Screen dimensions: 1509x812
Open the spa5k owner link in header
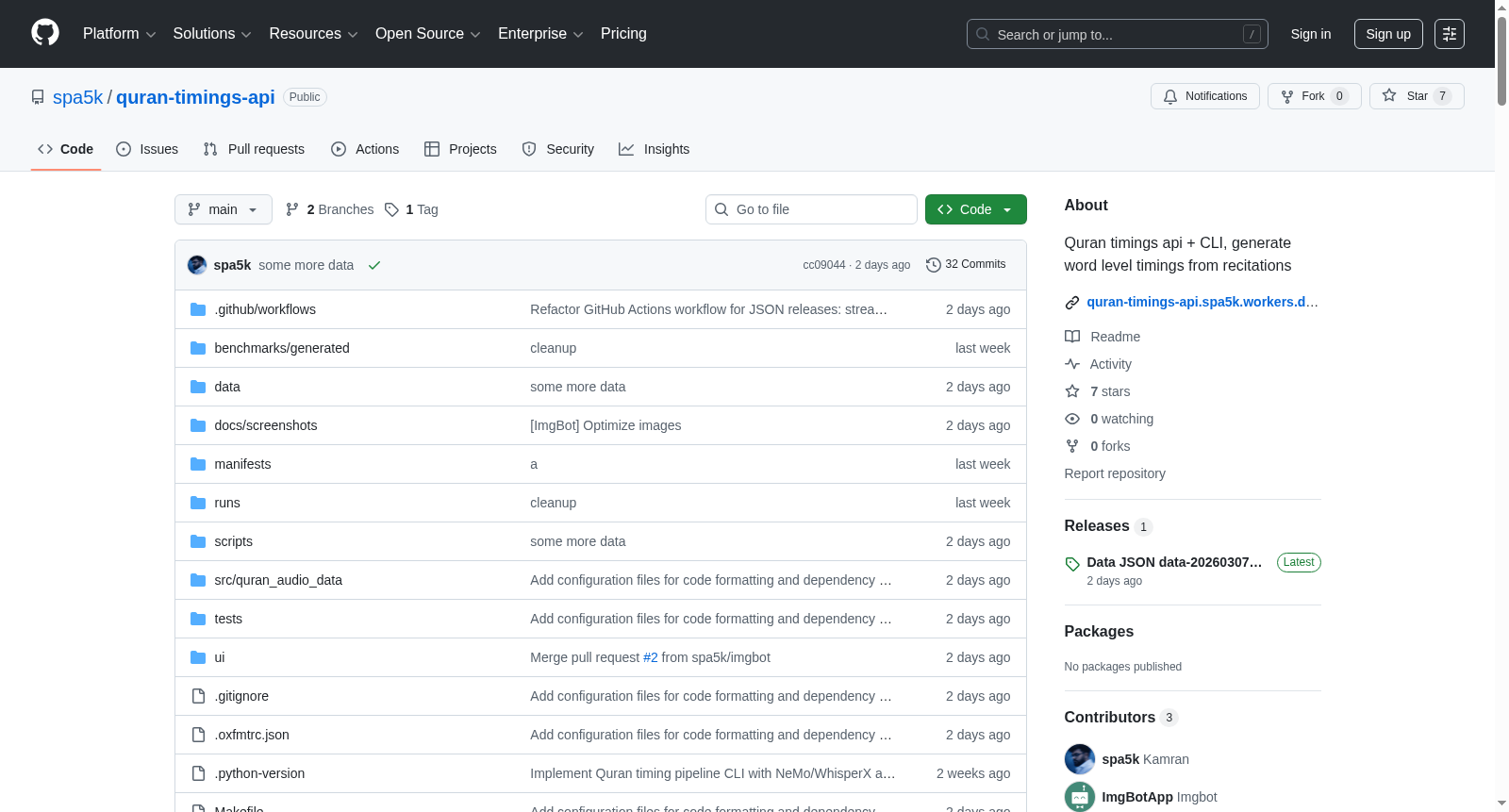pyautogui.click(x=77, y=97)
